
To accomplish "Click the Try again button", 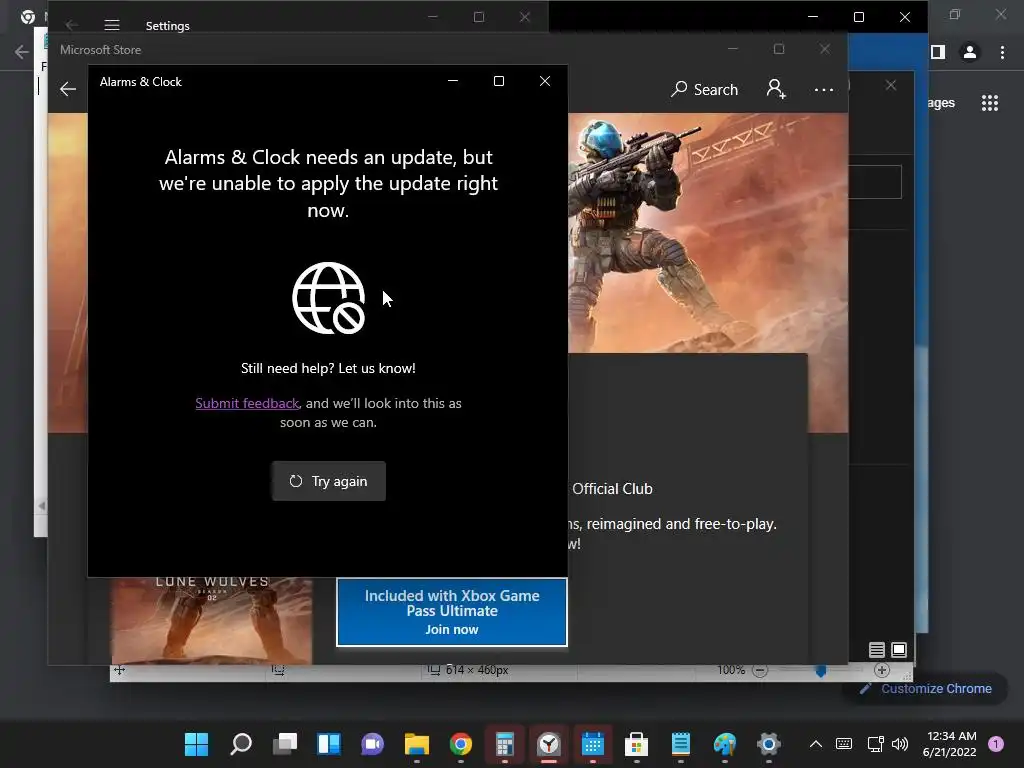I will coord(328,481).
